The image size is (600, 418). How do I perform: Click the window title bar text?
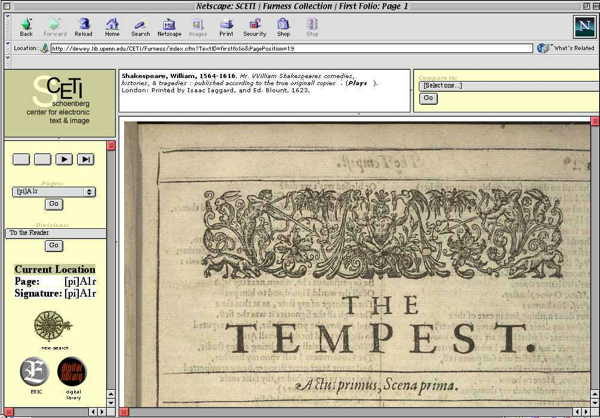(x=302, y=6)
